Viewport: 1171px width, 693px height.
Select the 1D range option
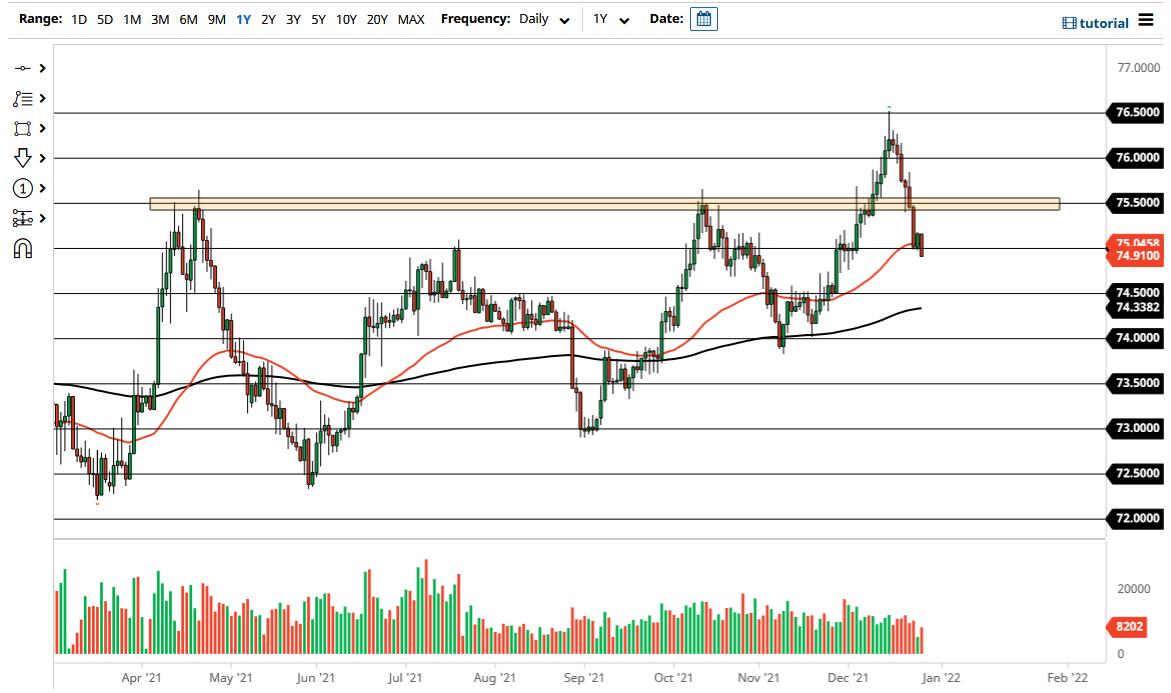pos(78,19)
